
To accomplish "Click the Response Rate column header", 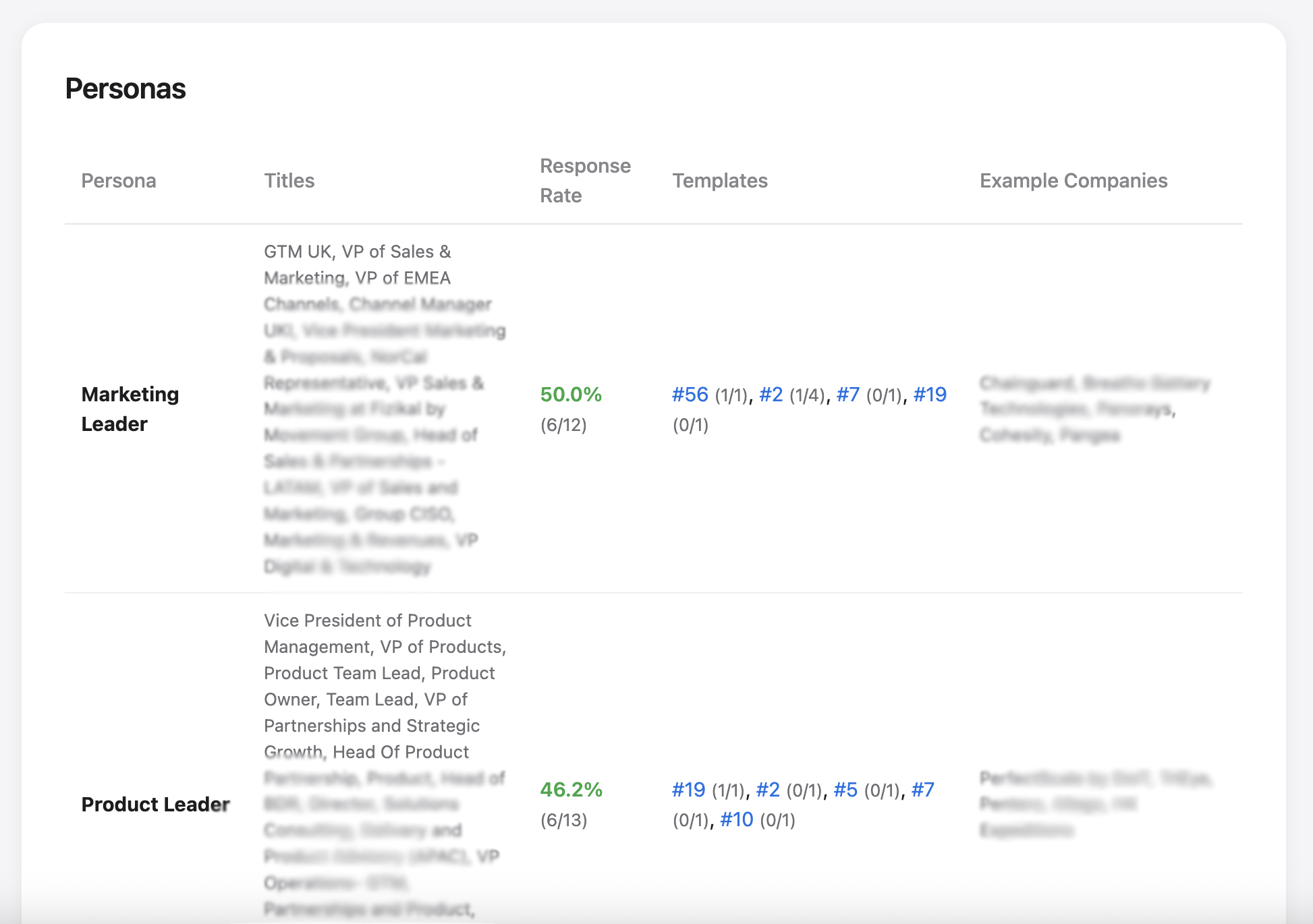I will tap(586, 181).
